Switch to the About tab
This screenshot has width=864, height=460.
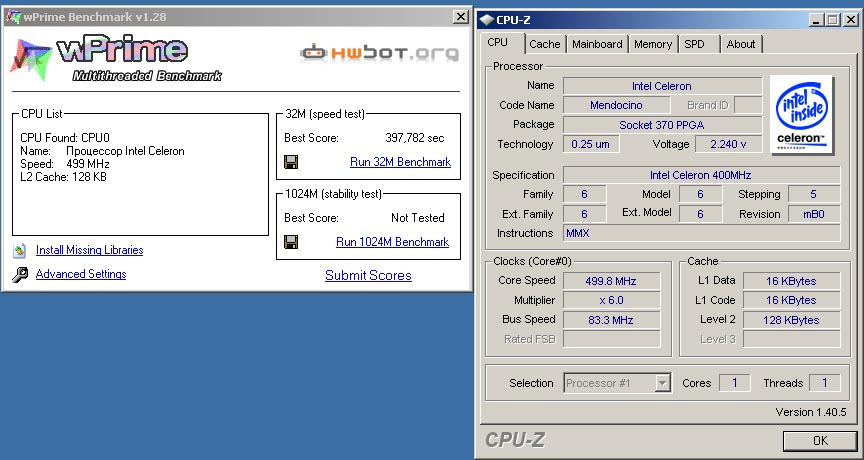click(x=741, y=44)
